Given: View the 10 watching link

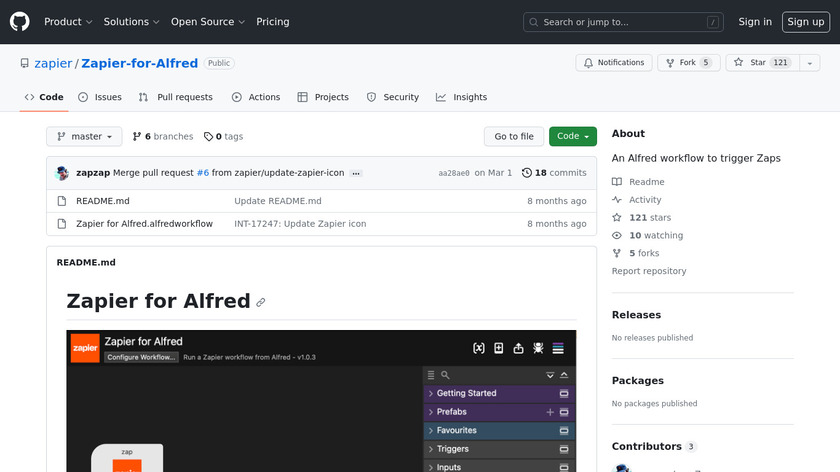Looking at the screenshot, I should coord(647,235).
